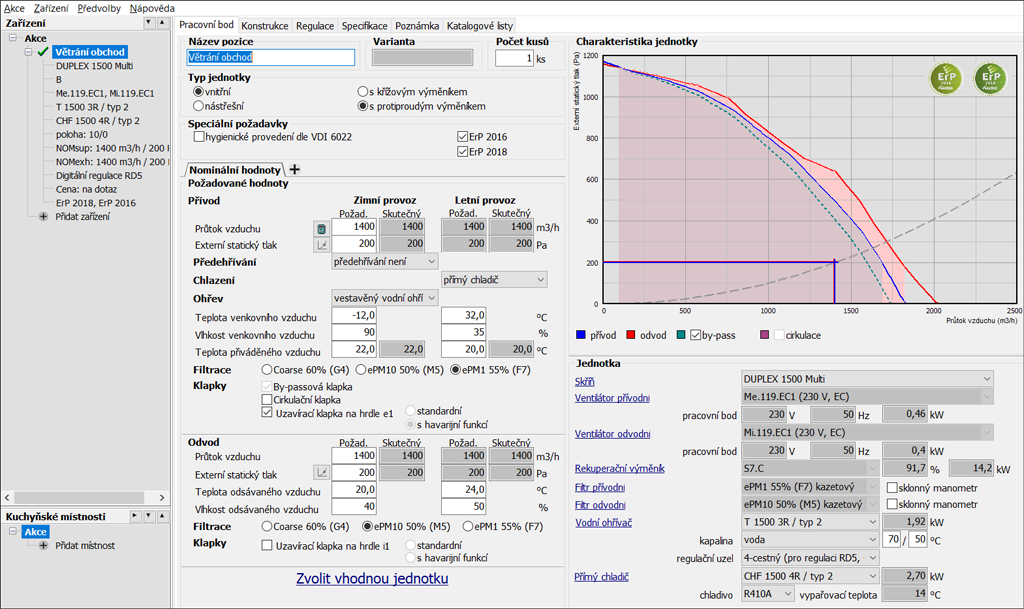Open the Přímý chladič CHF 1500 4R dropdown
This screenshot has width=1024, height=609.
click(x=810, y=576)
